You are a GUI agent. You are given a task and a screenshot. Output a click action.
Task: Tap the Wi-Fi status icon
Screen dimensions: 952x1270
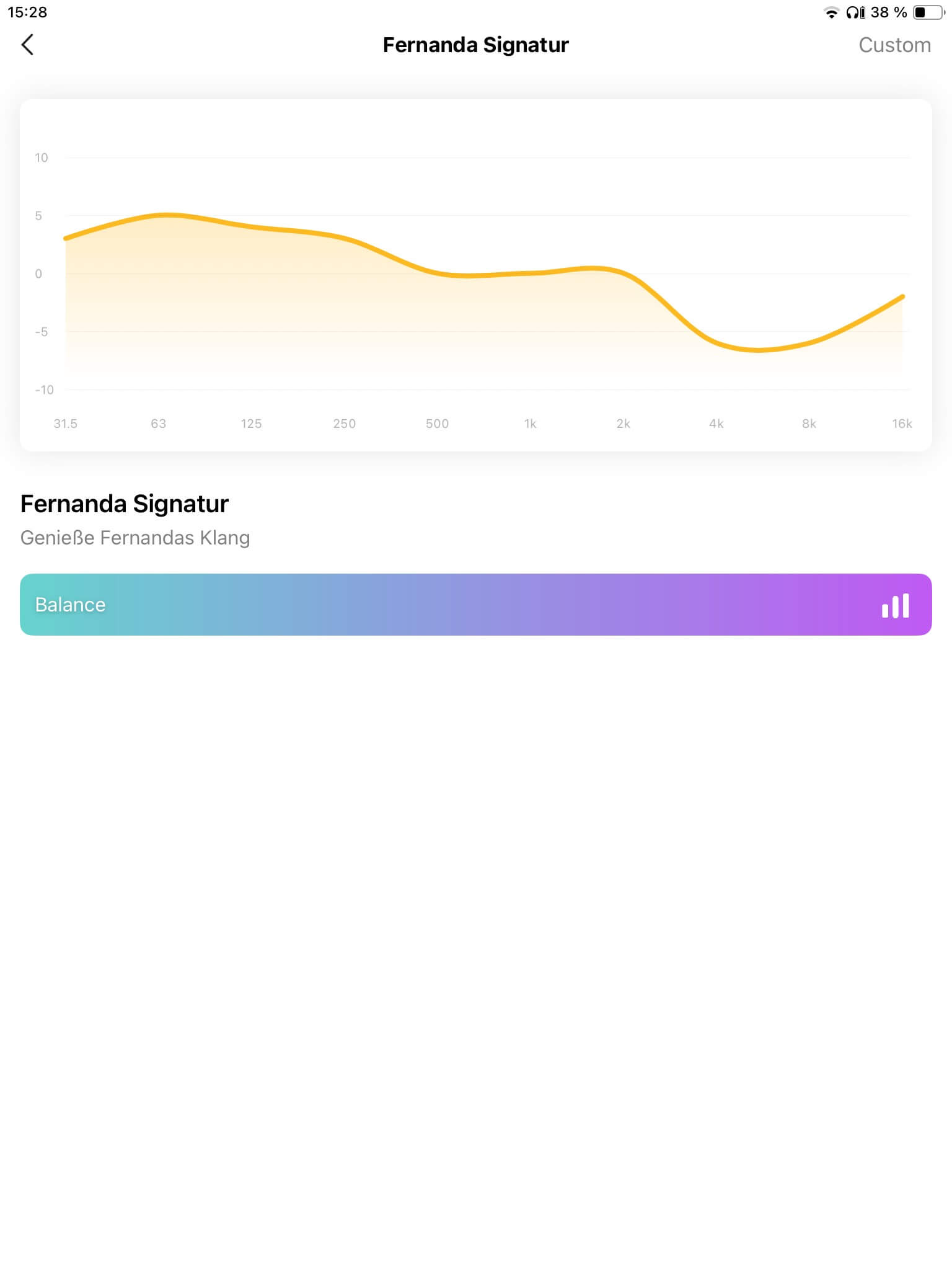tap(831, 12)
